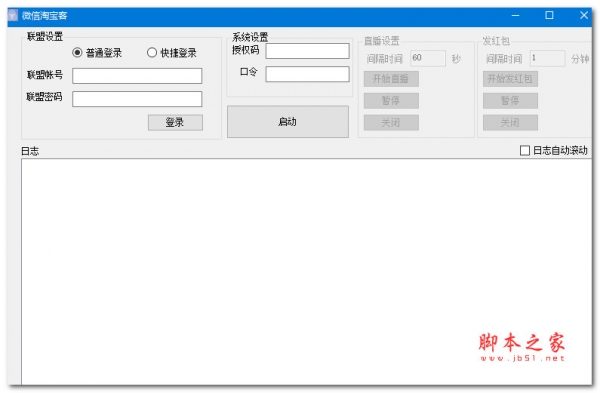600x393 pixels.
Task: Maximize the 微信淘宝客 window
Action: point(549,15)
